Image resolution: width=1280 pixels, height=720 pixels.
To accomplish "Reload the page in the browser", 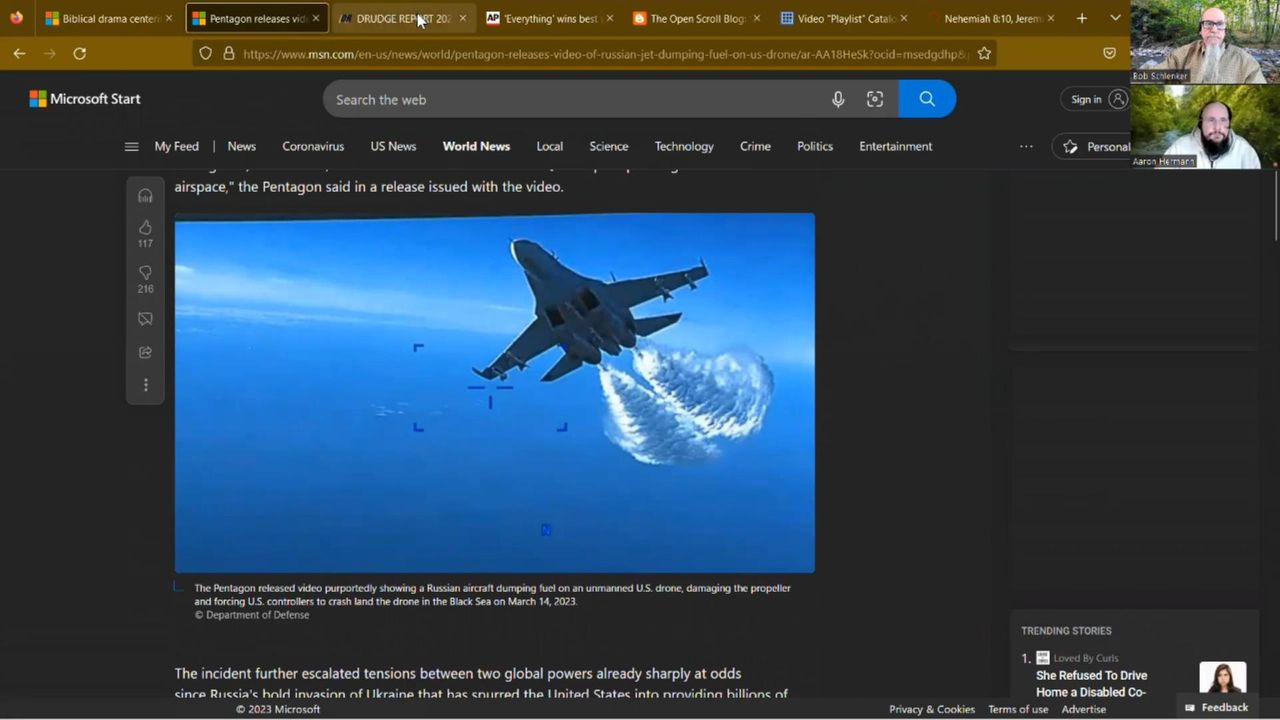I will (80, 53).
